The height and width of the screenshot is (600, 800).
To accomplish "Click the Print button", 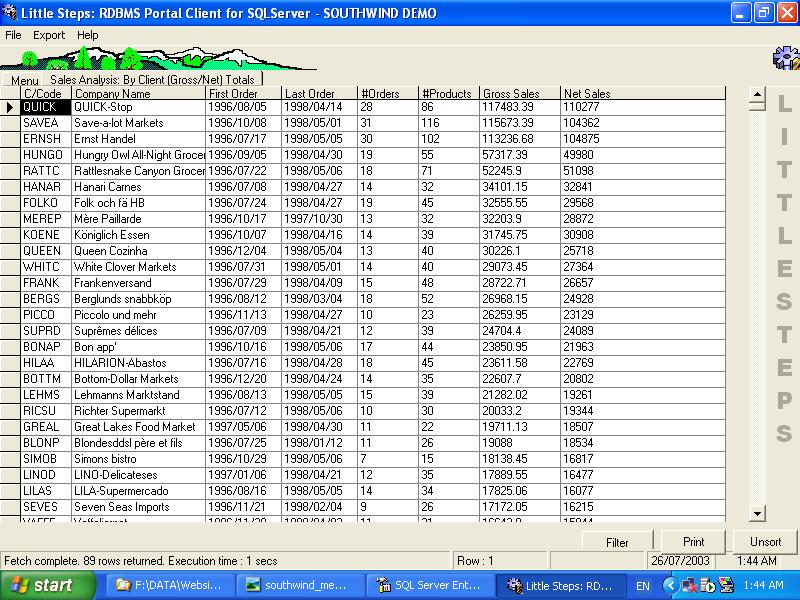I will click(x=693, y=541).
